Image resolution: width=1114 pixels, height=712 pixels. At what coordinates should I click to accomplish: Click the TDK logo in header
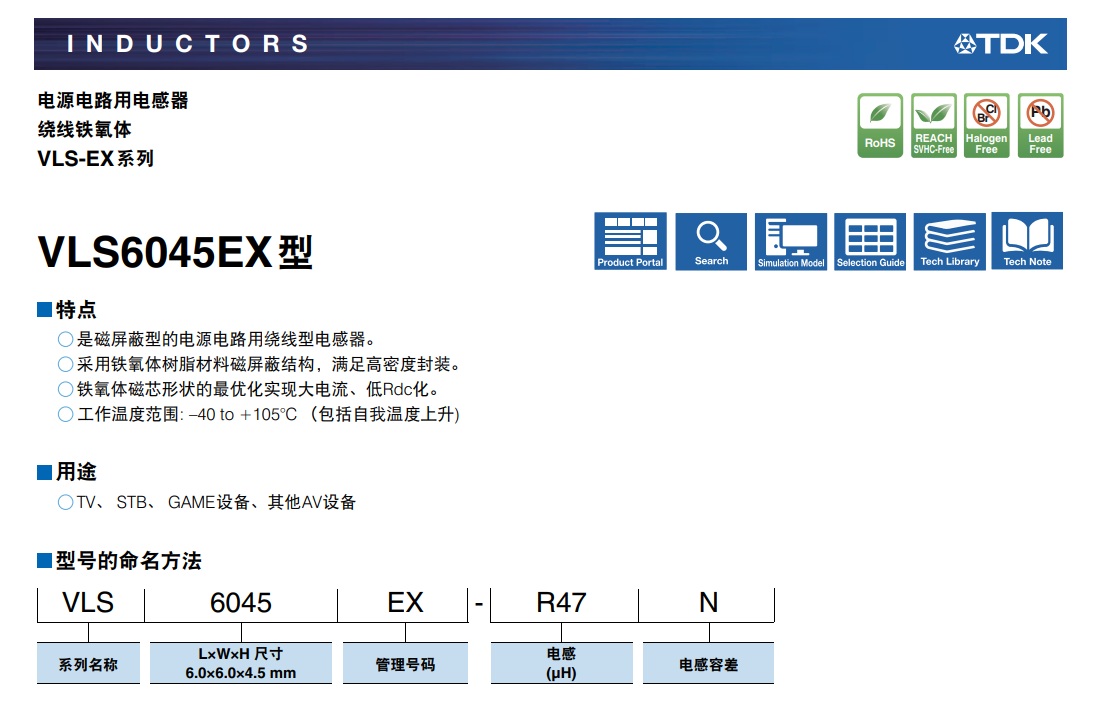(1001, 44)
